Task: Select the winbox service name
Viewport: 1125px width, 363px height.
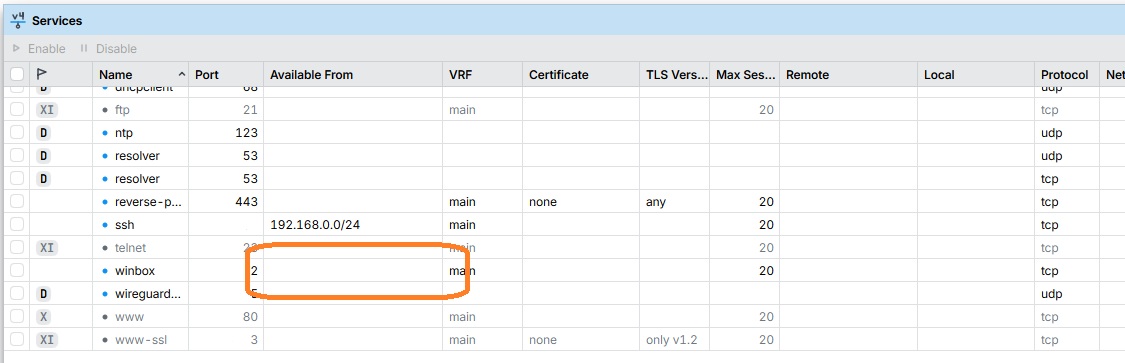Action: 134,270
